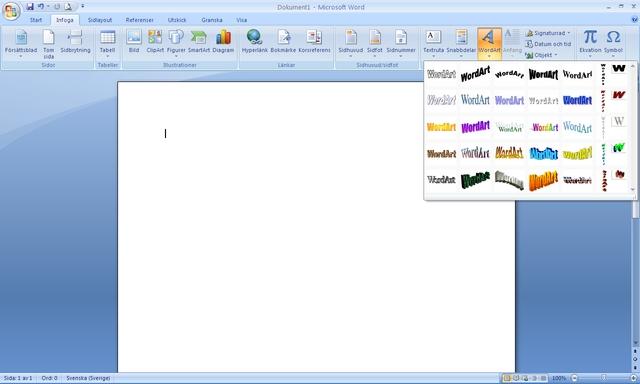This screenshot has height=384, width=640.
Task: Click the Office button logo
Action: tap(11, 11)
